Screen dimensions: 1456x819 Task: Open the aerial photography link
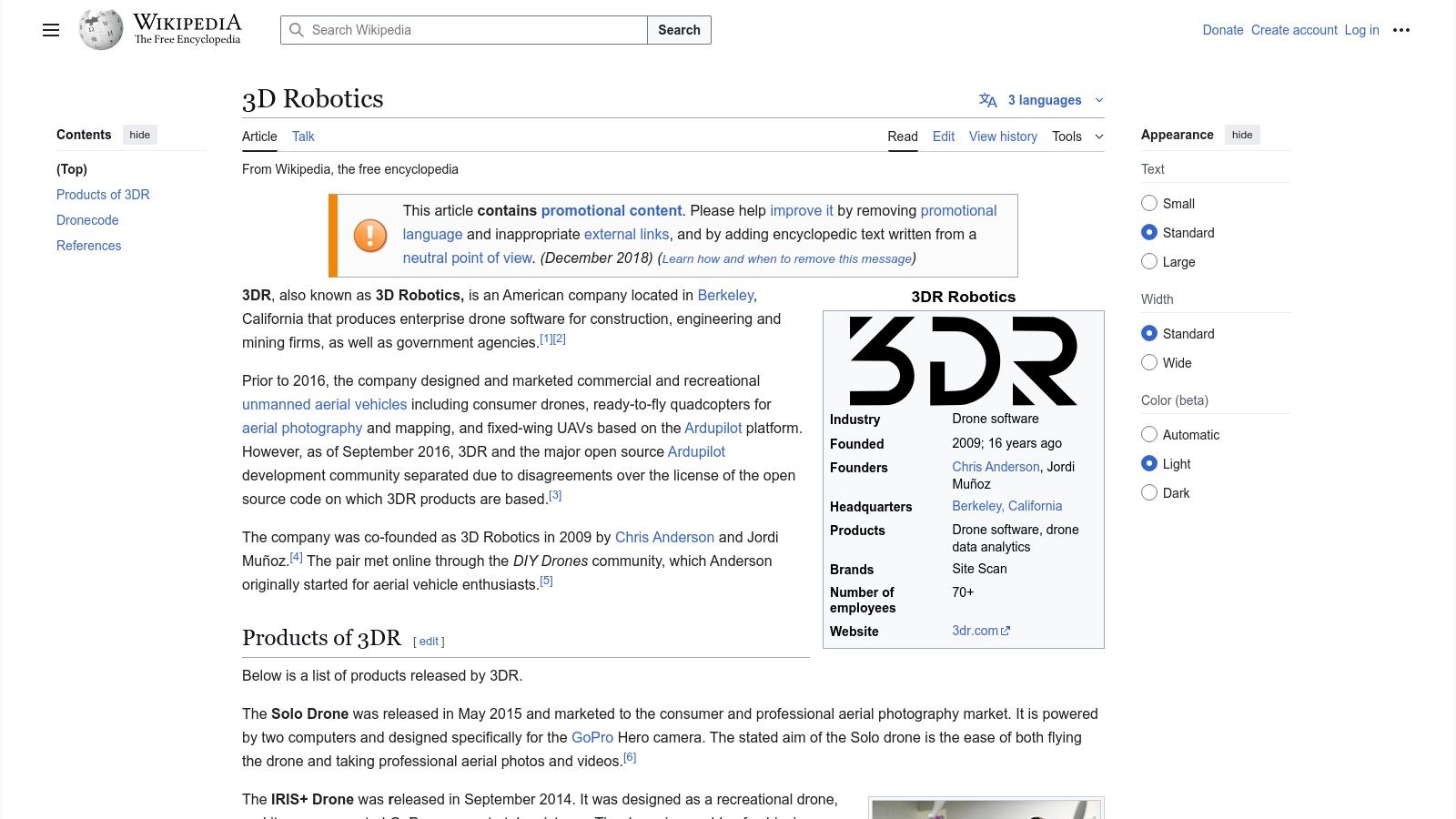click(302, 428)
